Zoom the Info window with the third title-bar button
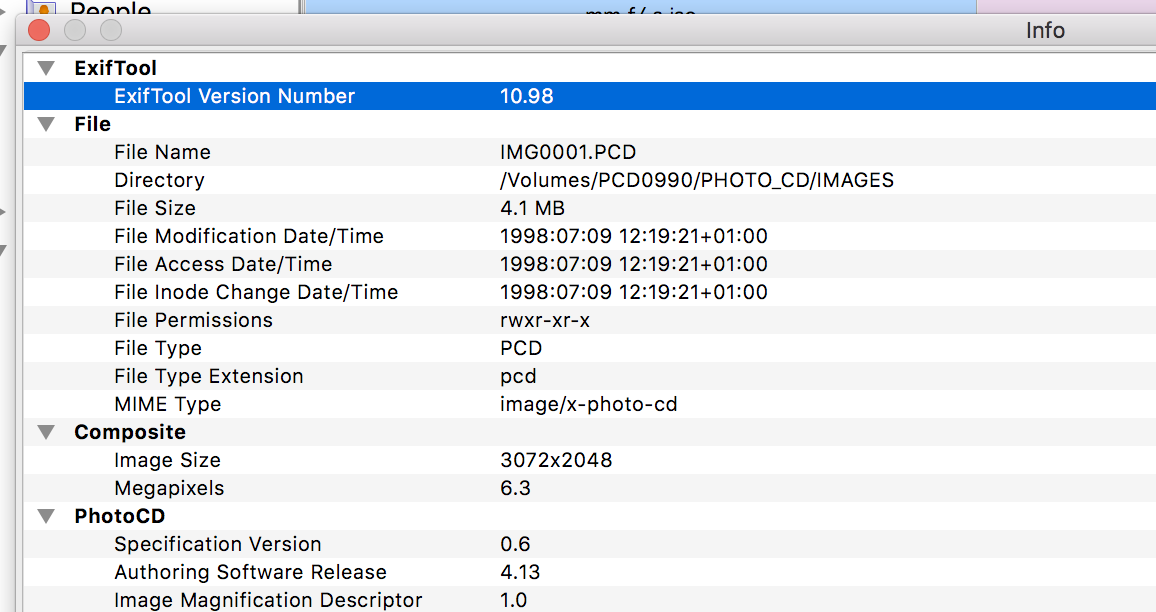This screenshot has height=612, width=1156. point(111,30)
